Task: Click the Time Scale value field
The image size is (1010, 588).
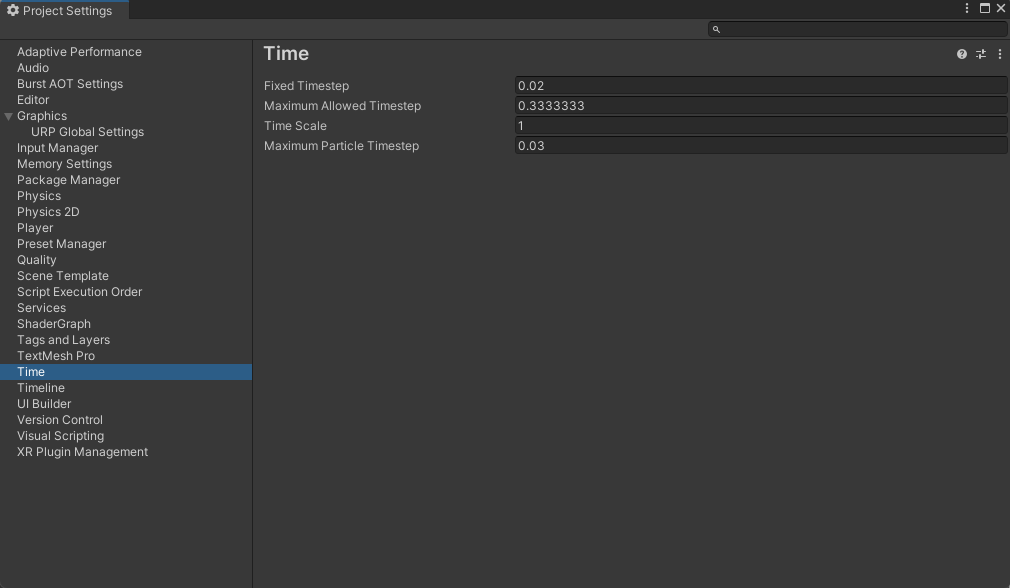Action: pos(761,126)
